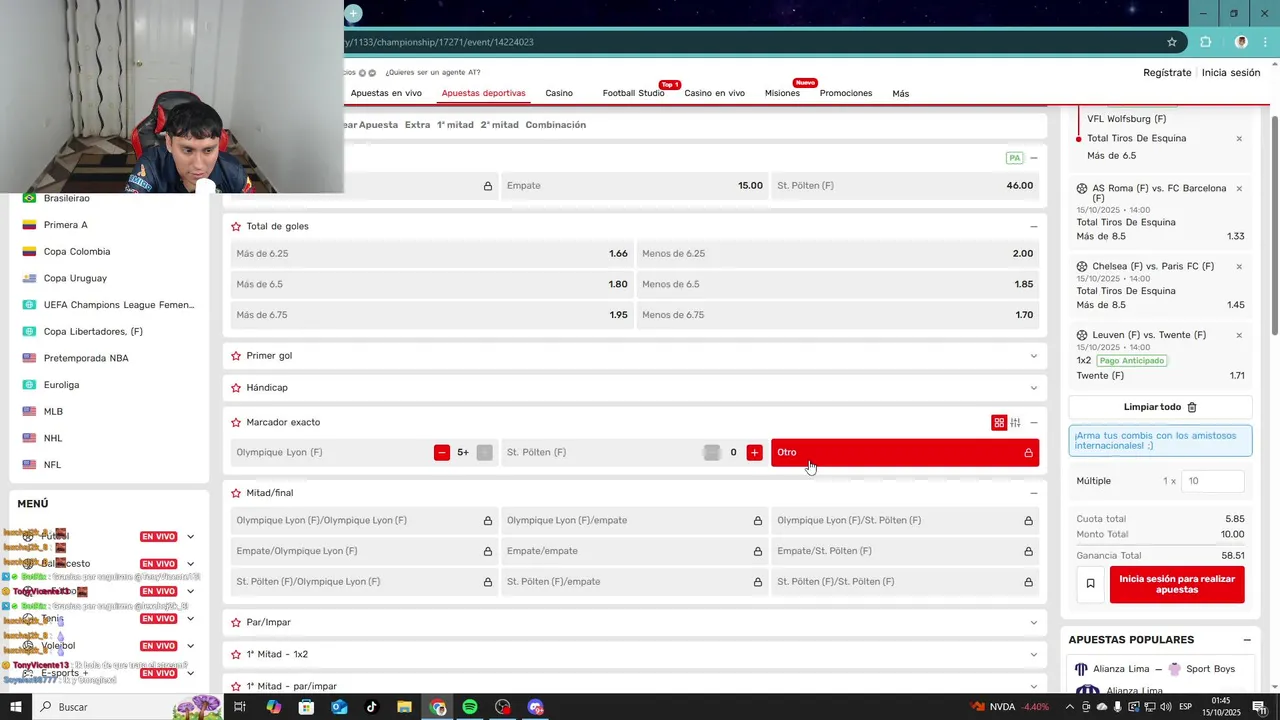Viewport: 1280px width, 720px height.
Task: Open UEFA Champions League Femenina league
Action: (x=119, y=305)
